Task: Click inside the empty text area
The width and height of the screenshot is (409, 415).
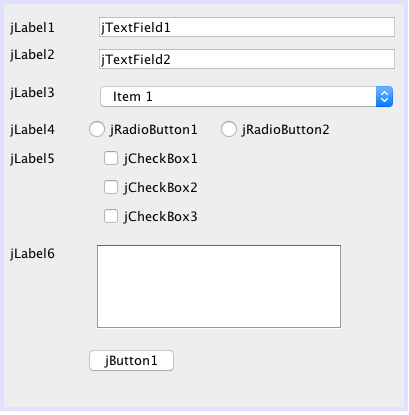Action: [219, 286]
